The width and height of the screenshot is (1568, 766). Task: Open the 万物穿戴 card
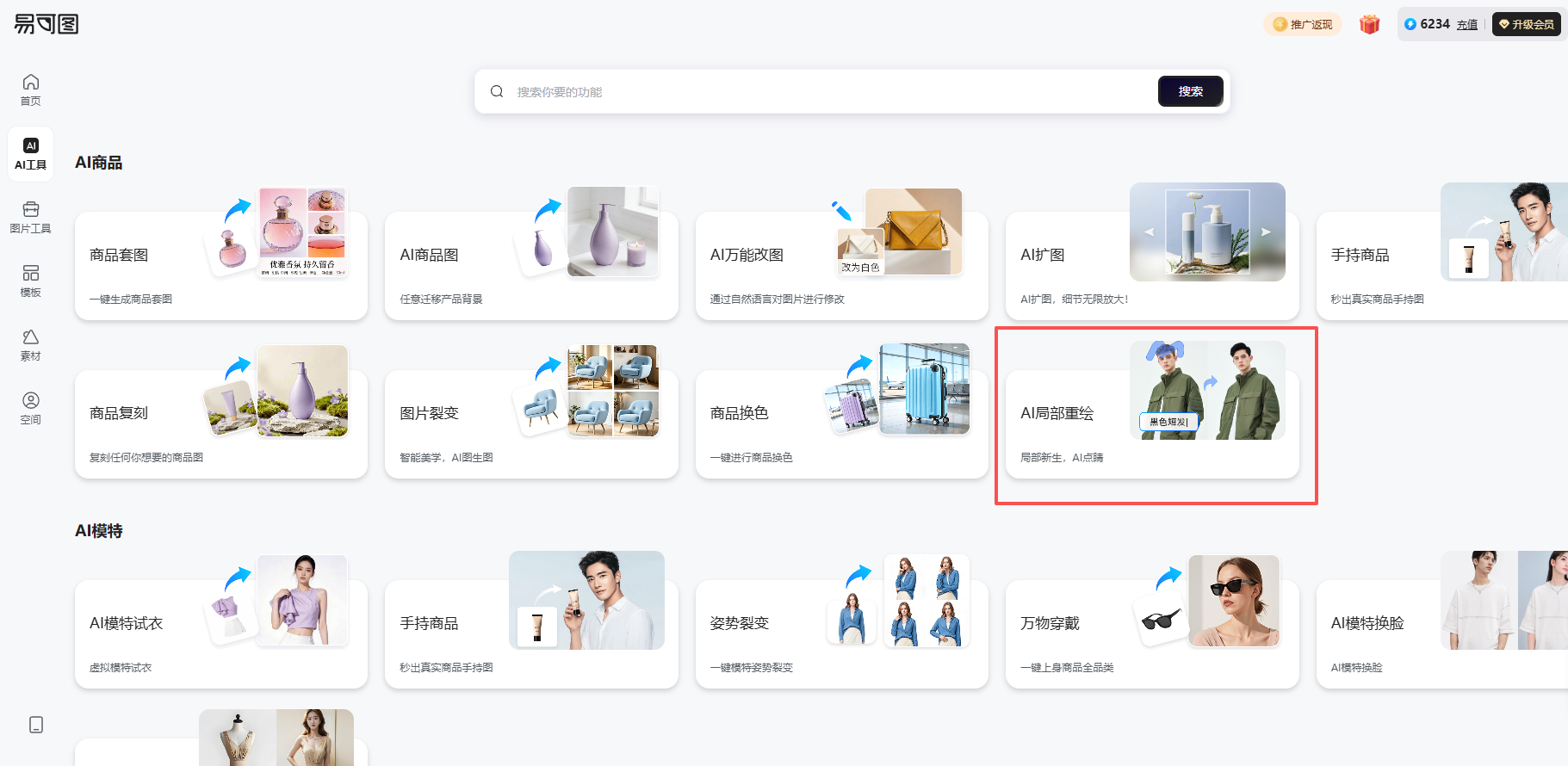click(1152, 634)
